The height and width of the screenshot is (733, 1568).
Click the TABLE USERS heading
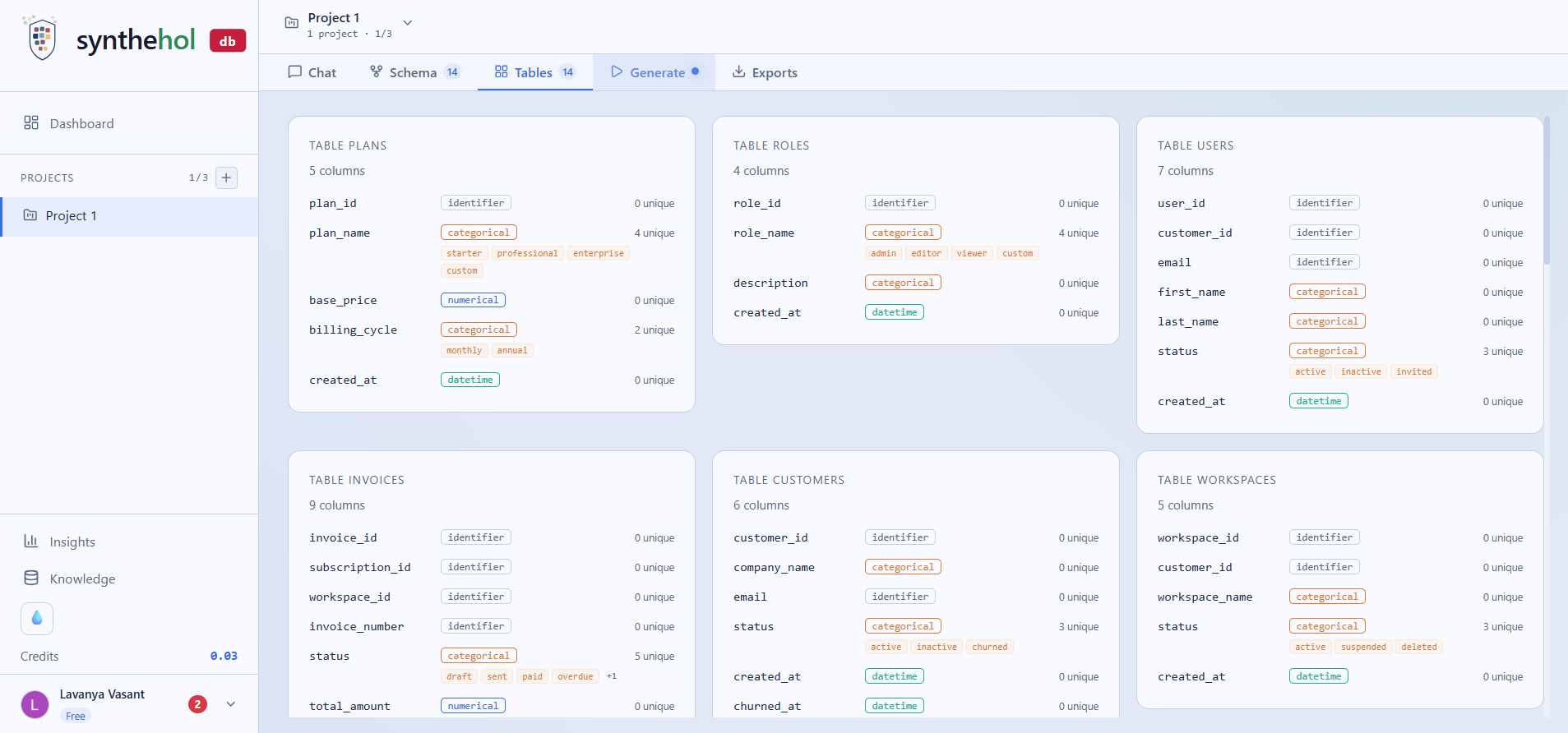(x=1196, y=145)
